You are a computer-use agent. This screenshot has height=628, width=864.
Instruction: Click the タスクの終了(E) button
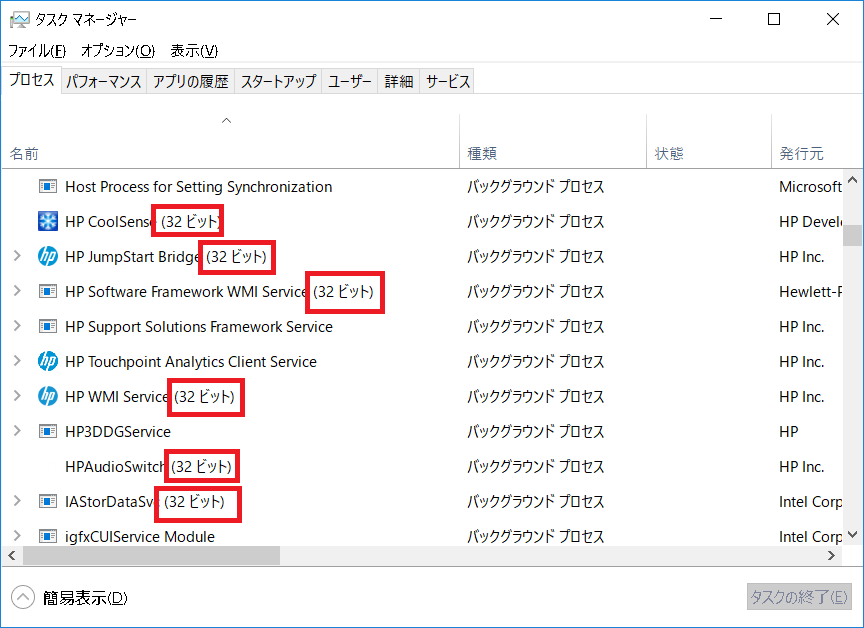799,597
